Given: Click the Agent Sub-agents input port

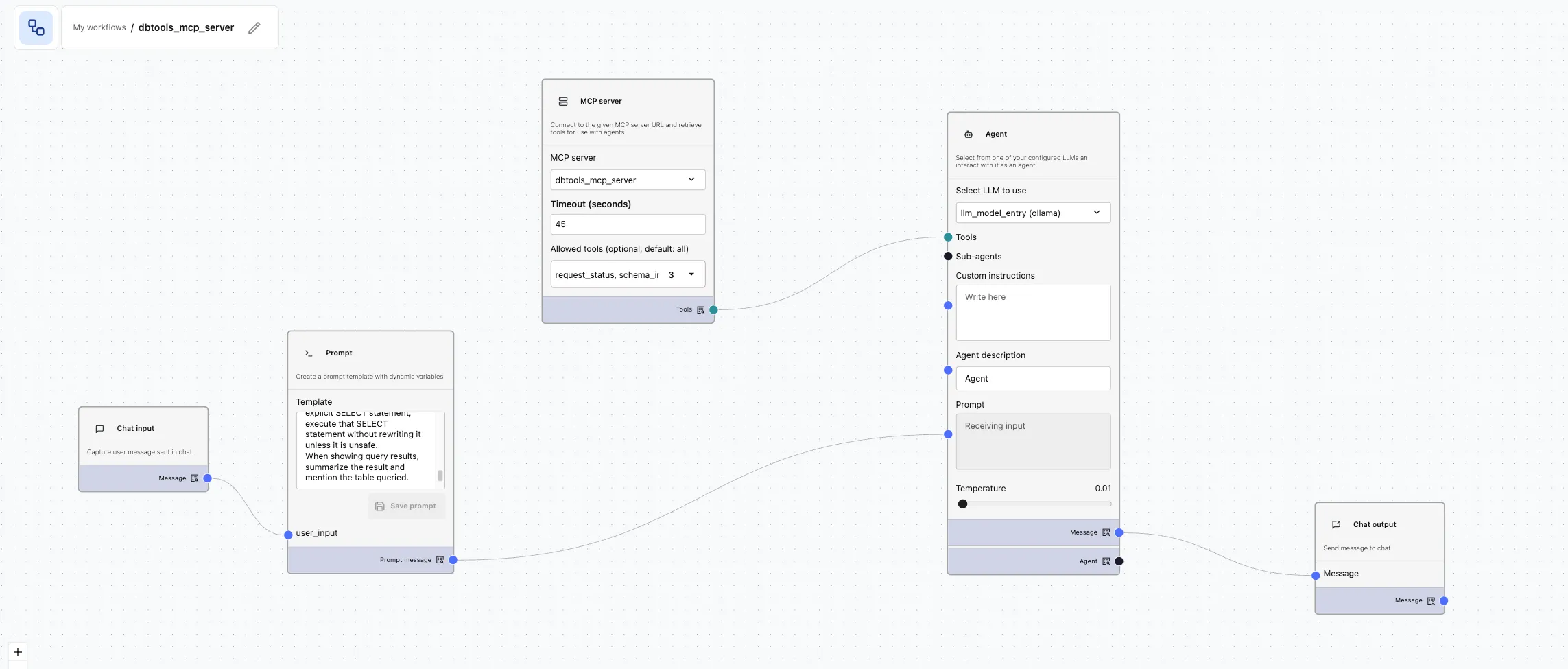Looking at the screenshot, I should pos(948,256).
